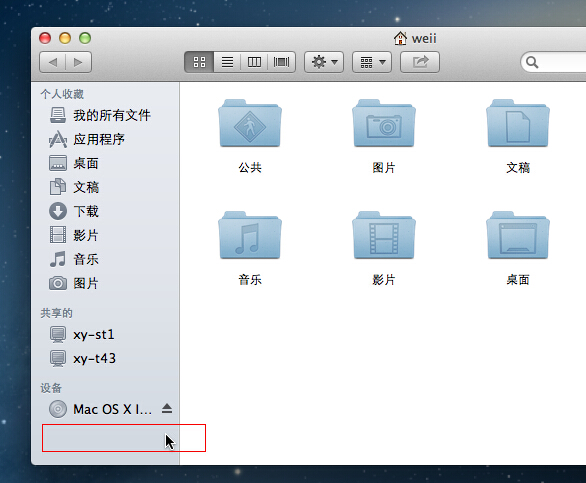
Task: Go back with the left arrow
Action: (x=53, y=62)
